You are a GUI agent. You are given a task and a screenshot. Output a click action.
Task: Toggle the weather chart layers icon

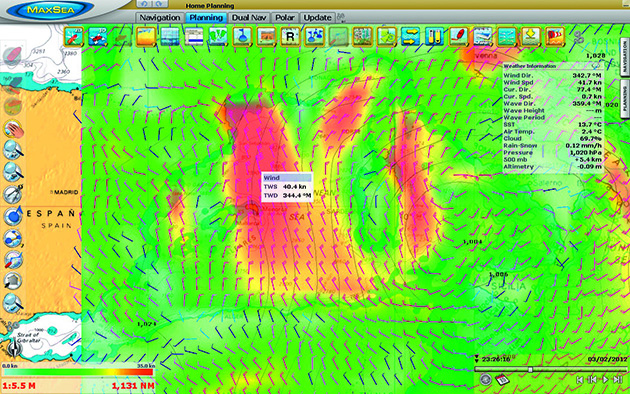click(x=483, y=36)
